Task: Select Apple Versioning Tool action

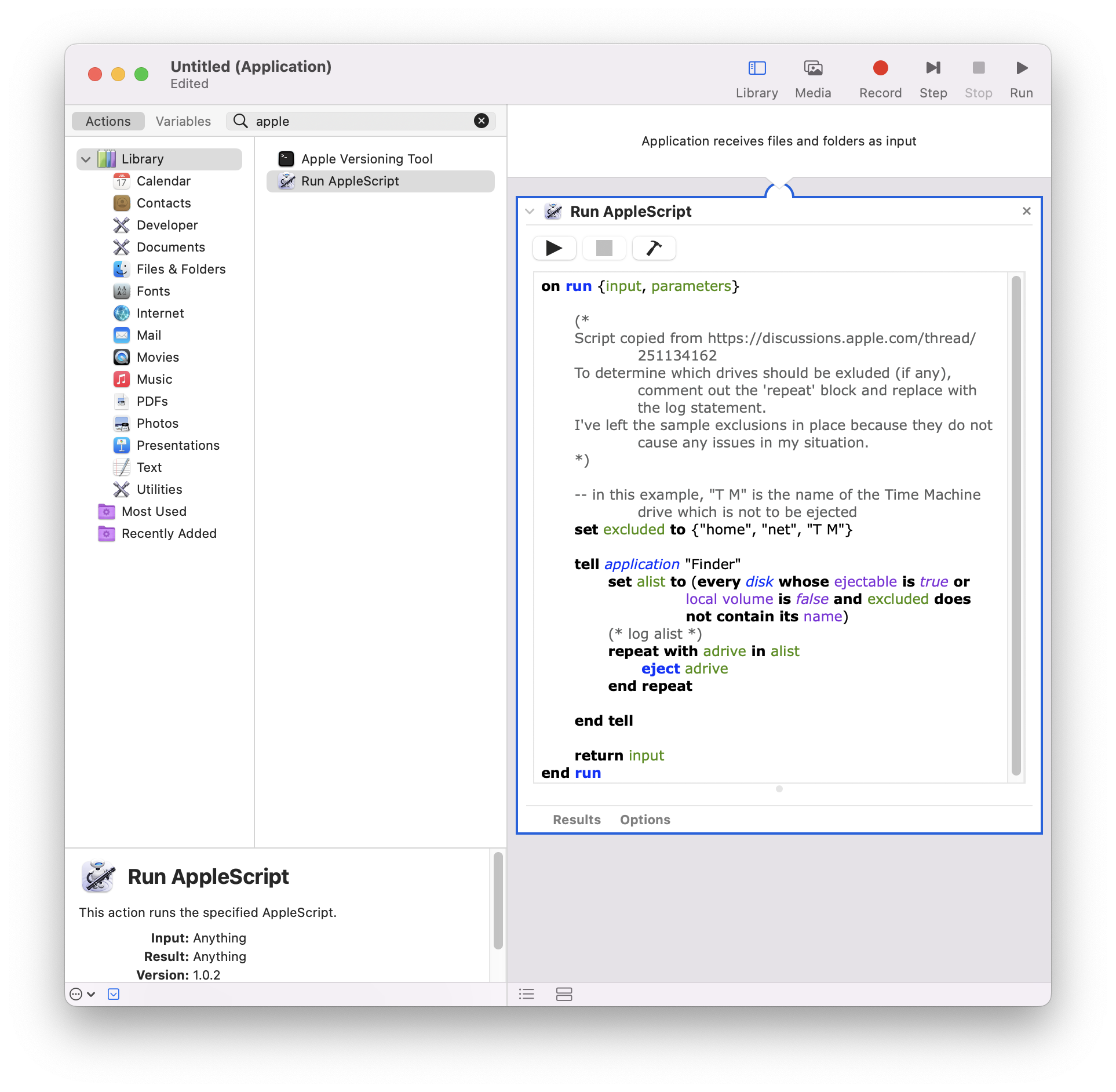Action: coord(366,159)
